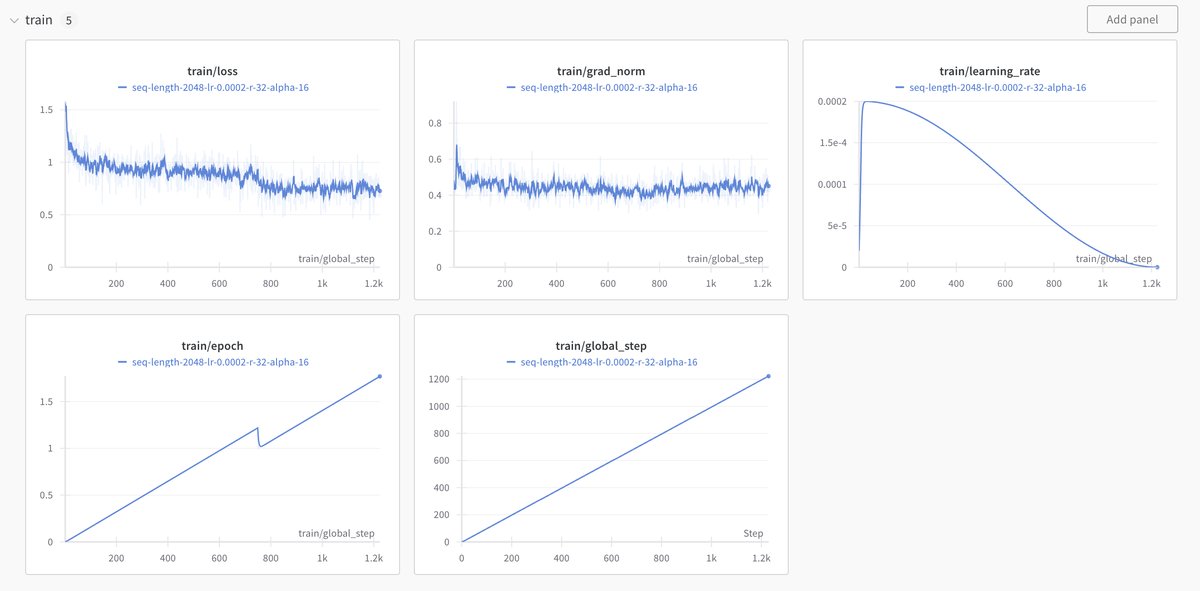Click the Add panel button
1200x591 pixels.
[x=1131, y=20]
